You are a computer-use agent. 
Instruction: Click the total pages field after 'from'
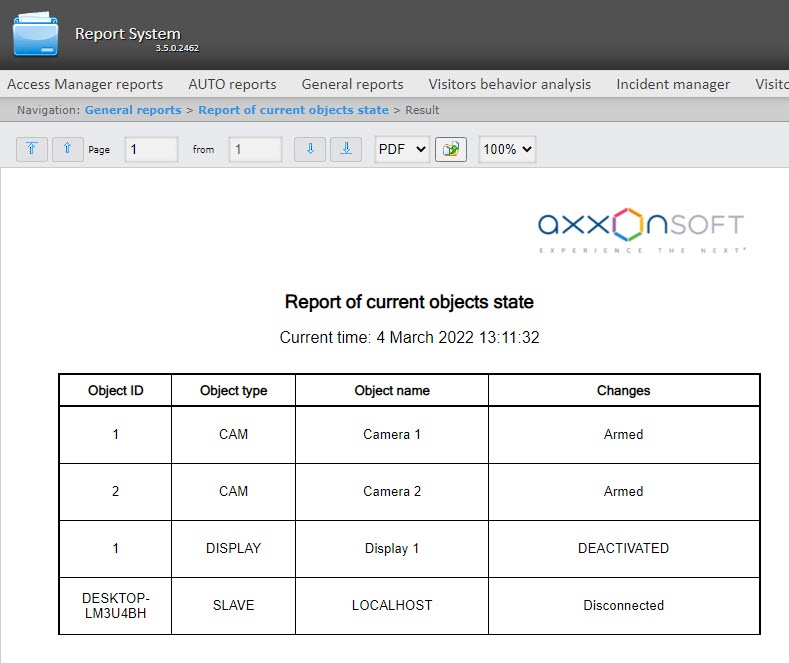pos(255,149)
